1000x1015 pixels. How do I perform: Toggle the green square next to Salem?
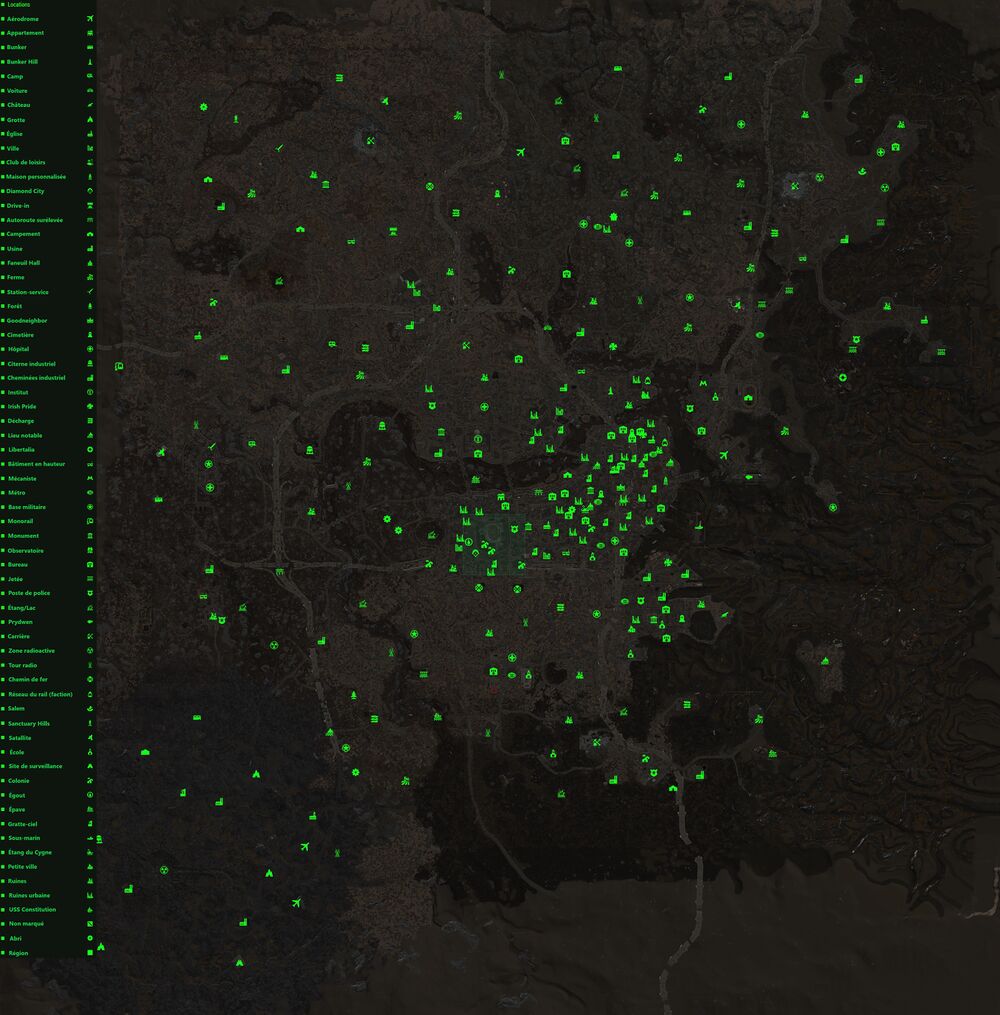3,708
